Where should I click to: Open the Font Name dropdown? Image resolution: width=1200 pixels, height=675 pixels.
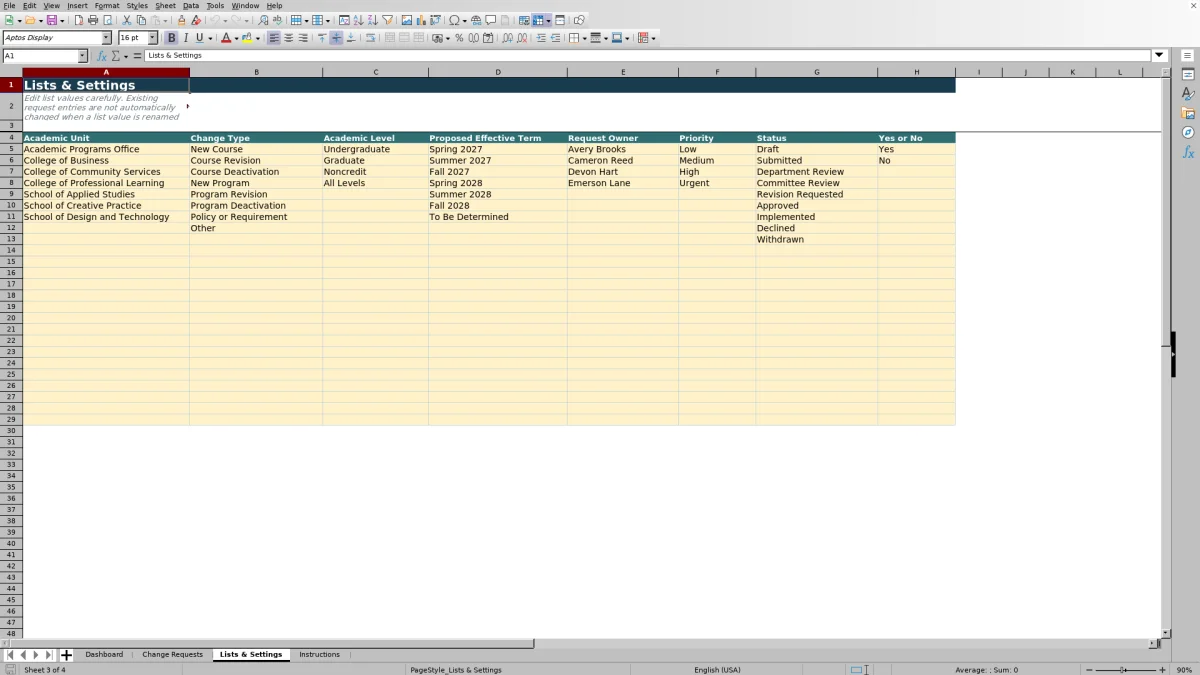click(106, 38)
